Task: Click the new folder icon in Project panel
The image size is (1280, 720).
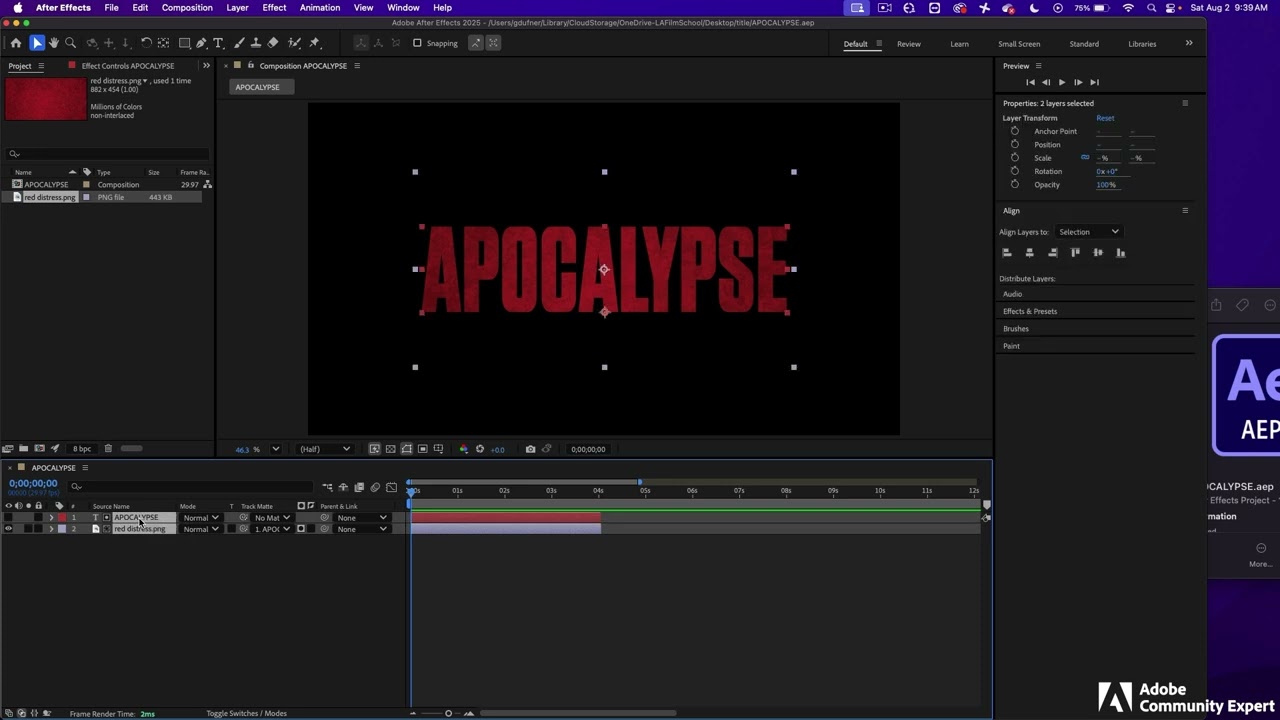Action: 23,448
